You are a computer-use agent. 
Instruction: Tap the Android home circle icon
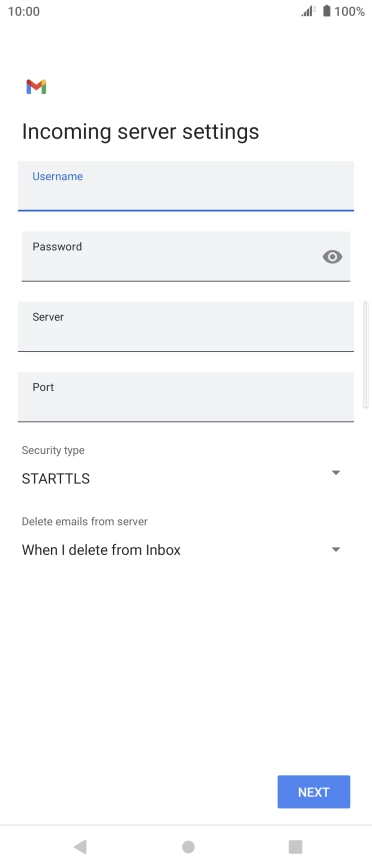pos(188,846)
